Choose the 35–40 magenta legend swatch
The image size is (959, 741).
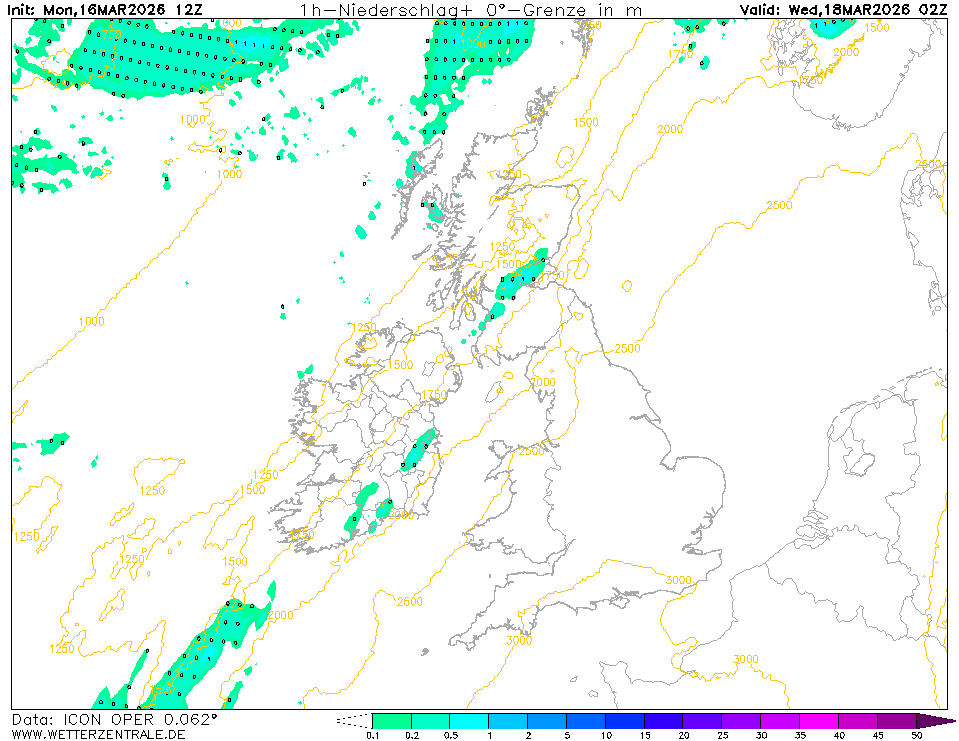[x=819, y=720]
